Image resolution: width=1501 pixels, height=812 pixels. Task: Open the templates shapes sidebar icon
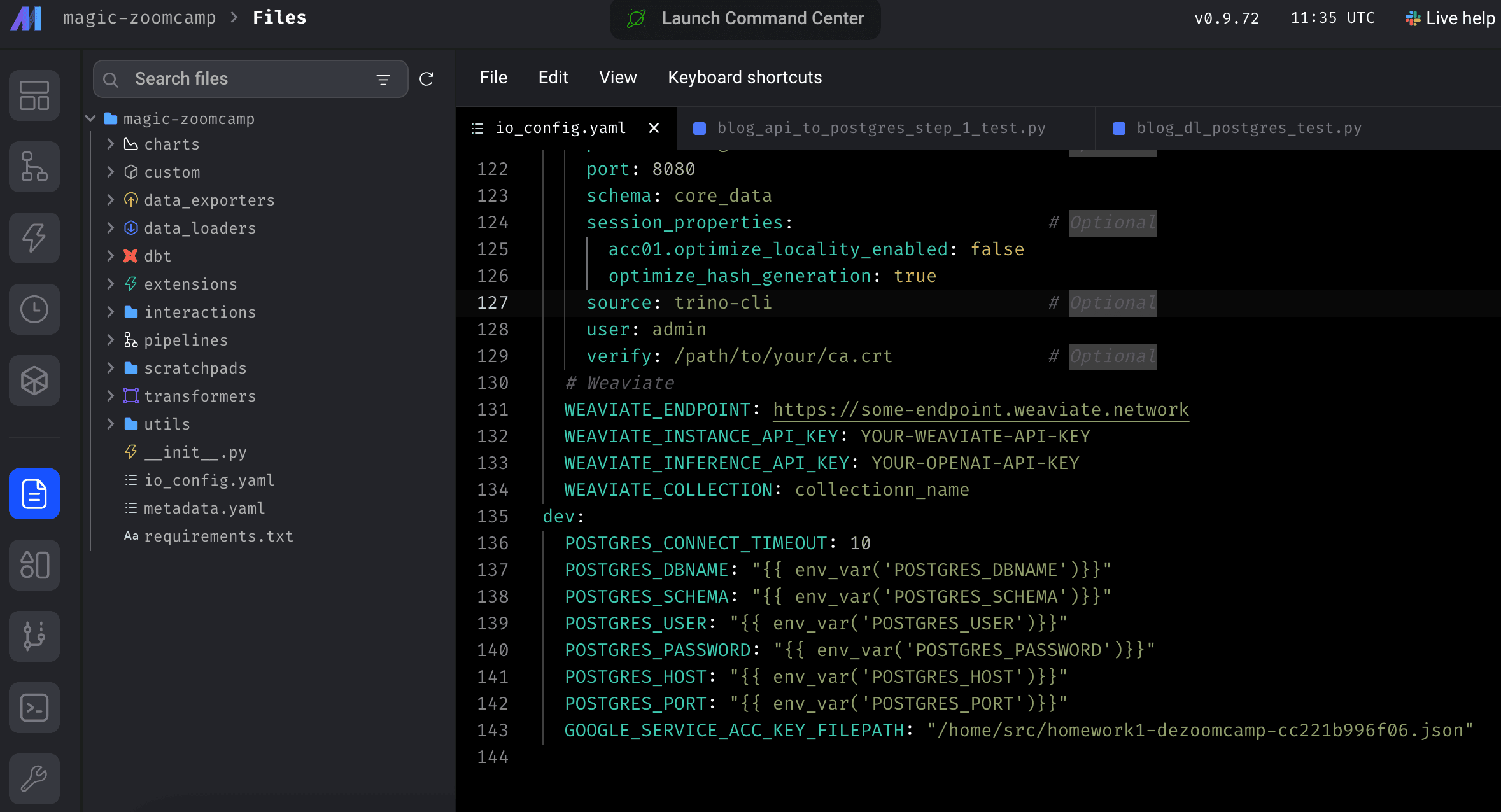[x=34, y=565]
